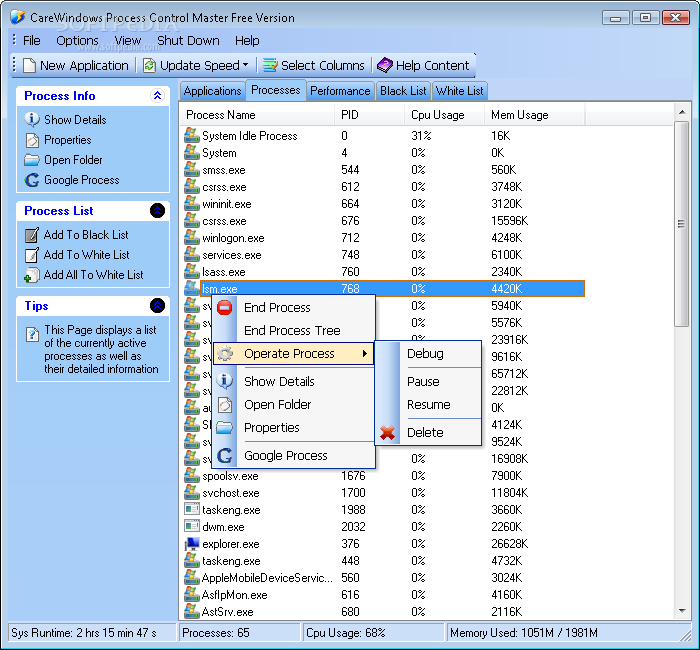Click the scrollbar down arrow
Viewport: 700px width, 650px height.
(682, 611)
